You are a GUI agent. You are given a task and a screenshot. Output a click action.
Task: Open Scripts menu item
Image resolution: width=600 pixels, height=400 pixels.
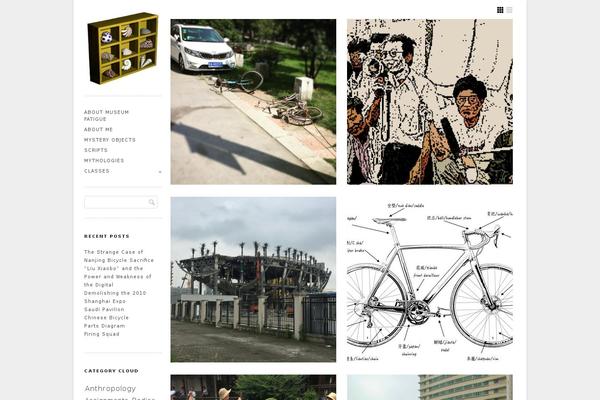pyautogui.click(x=96, y=150)
